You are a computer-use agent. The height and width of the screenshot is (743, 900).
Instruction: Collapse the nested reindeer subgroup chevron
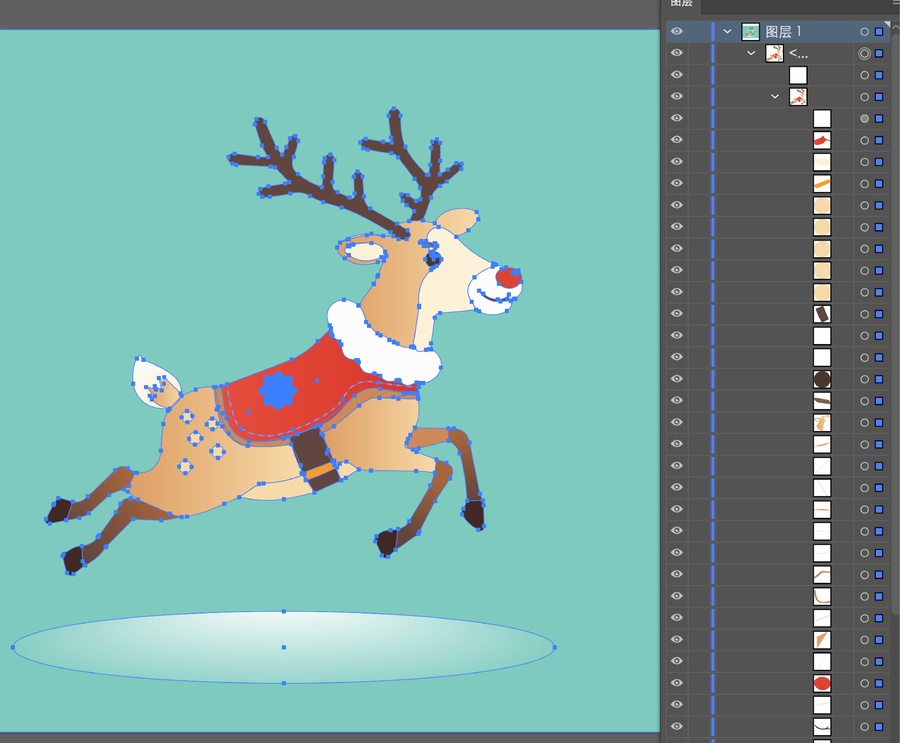point(775,96)
